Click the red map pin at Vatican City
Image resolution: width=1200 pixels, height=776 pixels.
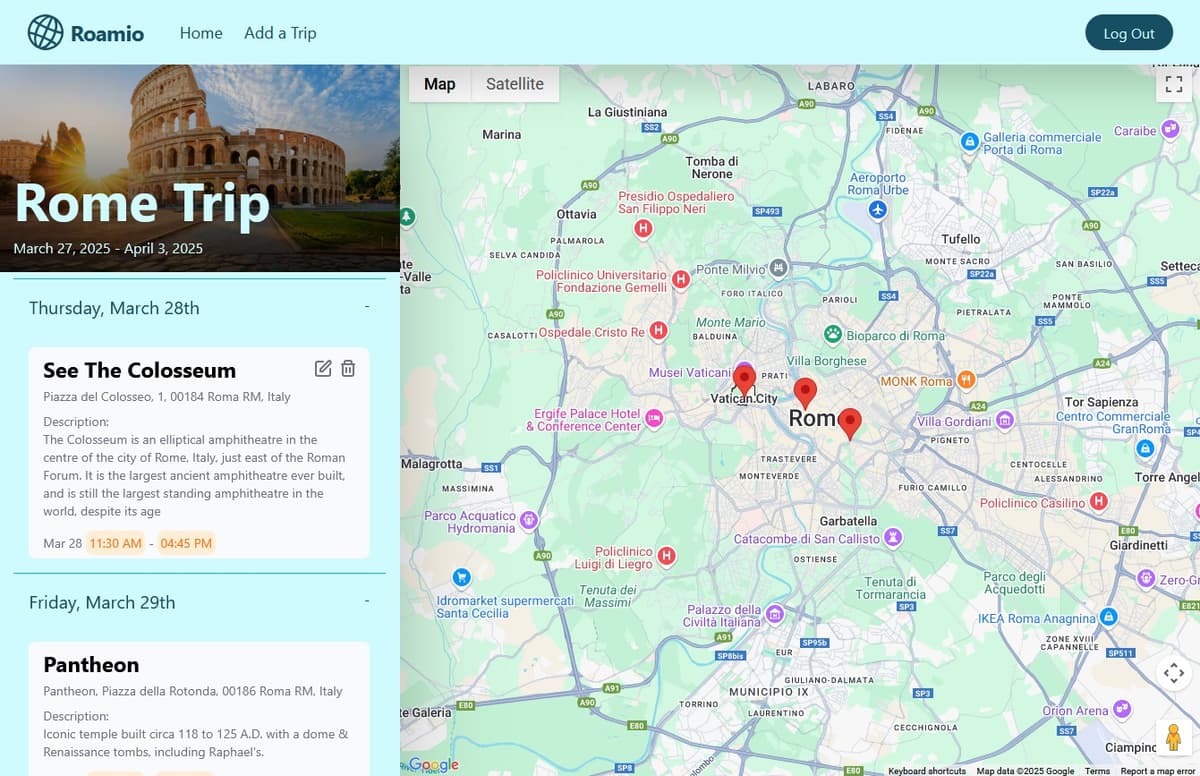coord(744,380)
